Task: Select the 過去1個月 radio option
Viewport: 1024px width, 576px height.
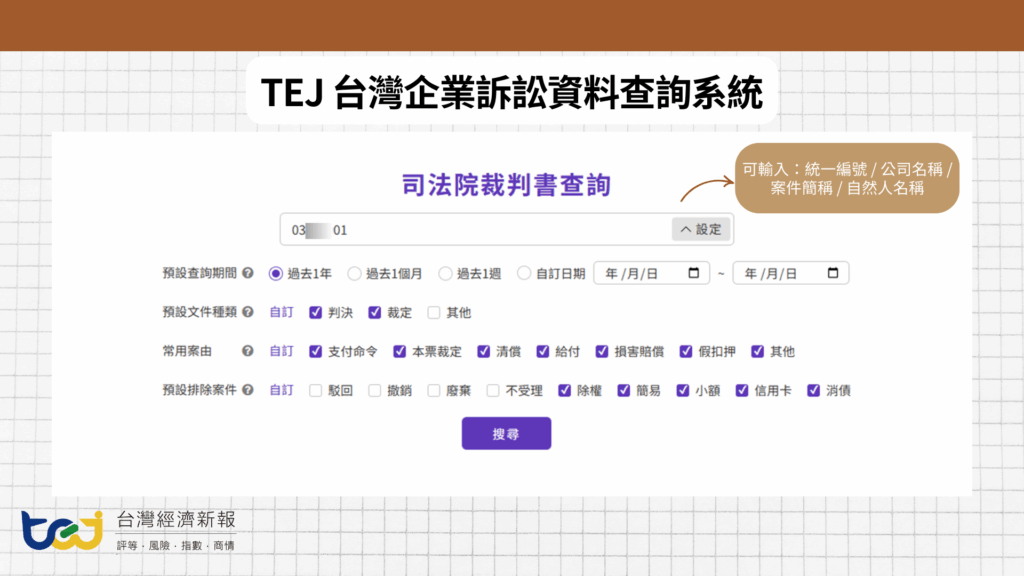Action: click(x=354, y=273)
